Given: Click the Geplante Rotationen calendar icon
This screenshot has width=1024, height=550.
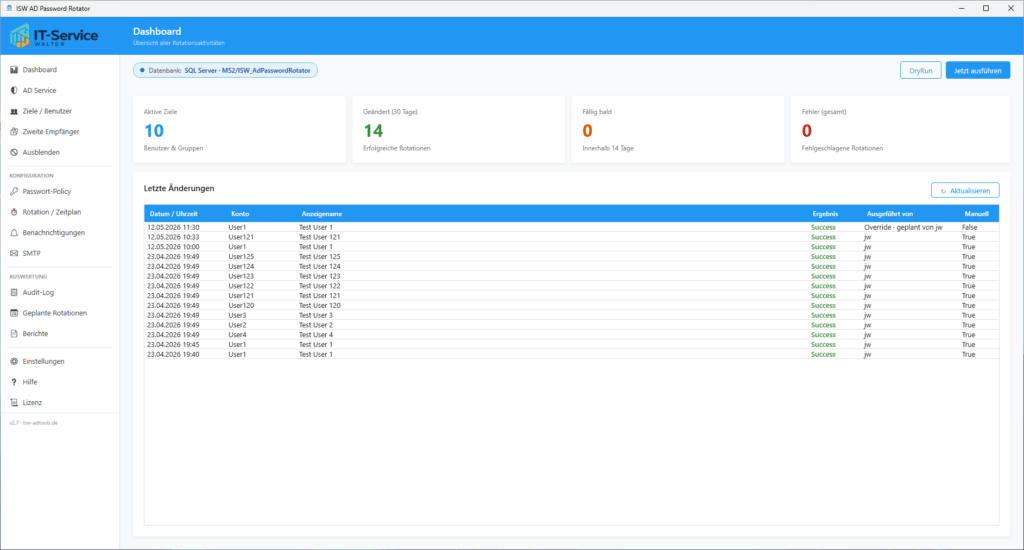Looking at the screenshot, I should (x=14, y=314).
